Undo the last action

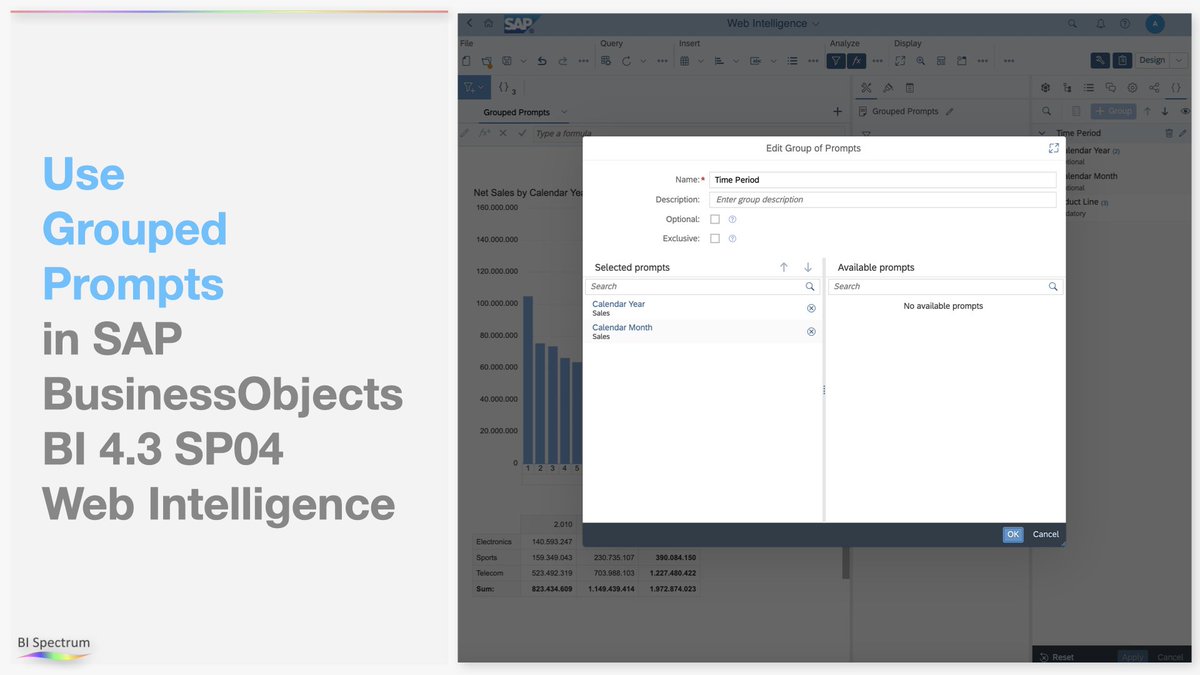(x=542, y=61)
